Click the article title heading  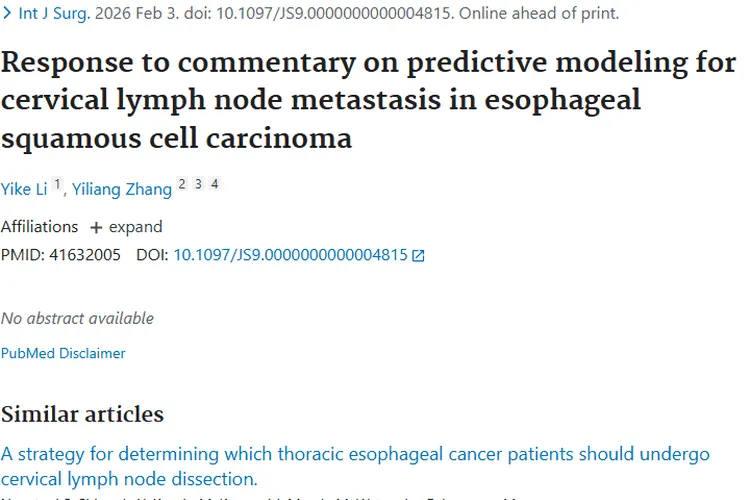point(368,100)
